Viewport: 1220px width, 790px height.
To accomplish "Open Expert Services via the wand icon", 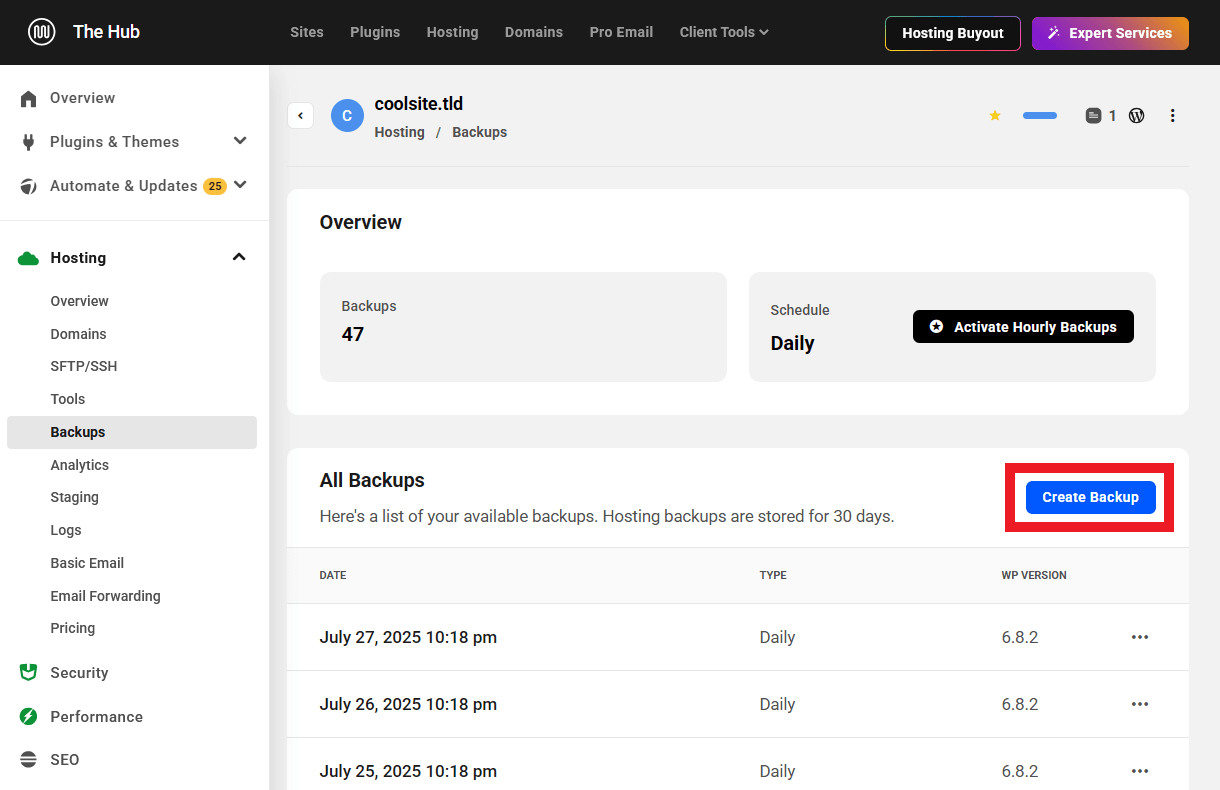I will pyautogui.click(x=1053, y=33).
